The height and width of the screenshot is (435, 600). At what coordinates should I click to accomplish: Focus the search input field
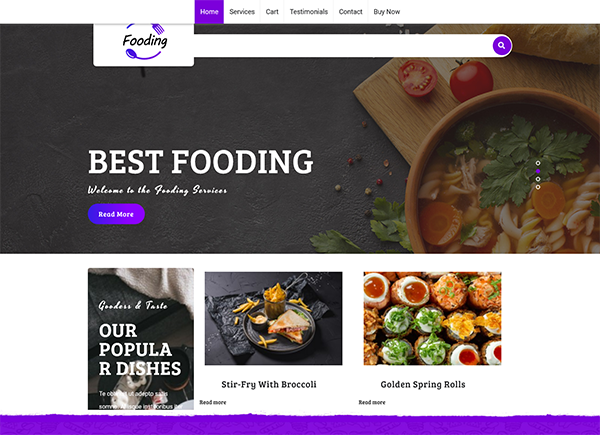343,46
